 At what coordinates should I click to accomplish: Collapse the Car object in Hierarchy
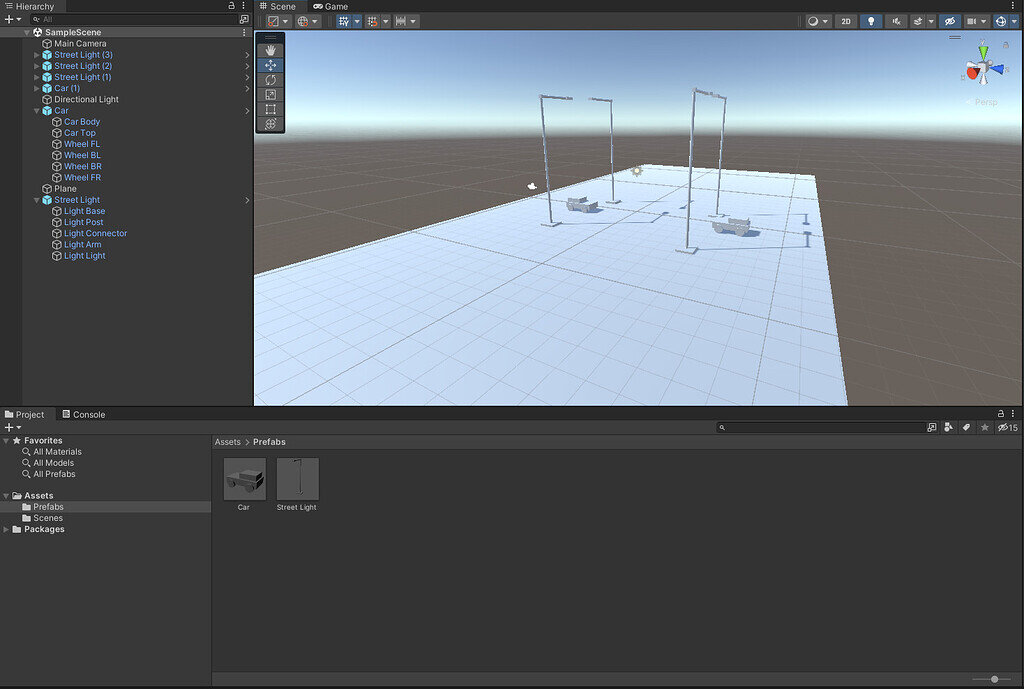point(37,110)
